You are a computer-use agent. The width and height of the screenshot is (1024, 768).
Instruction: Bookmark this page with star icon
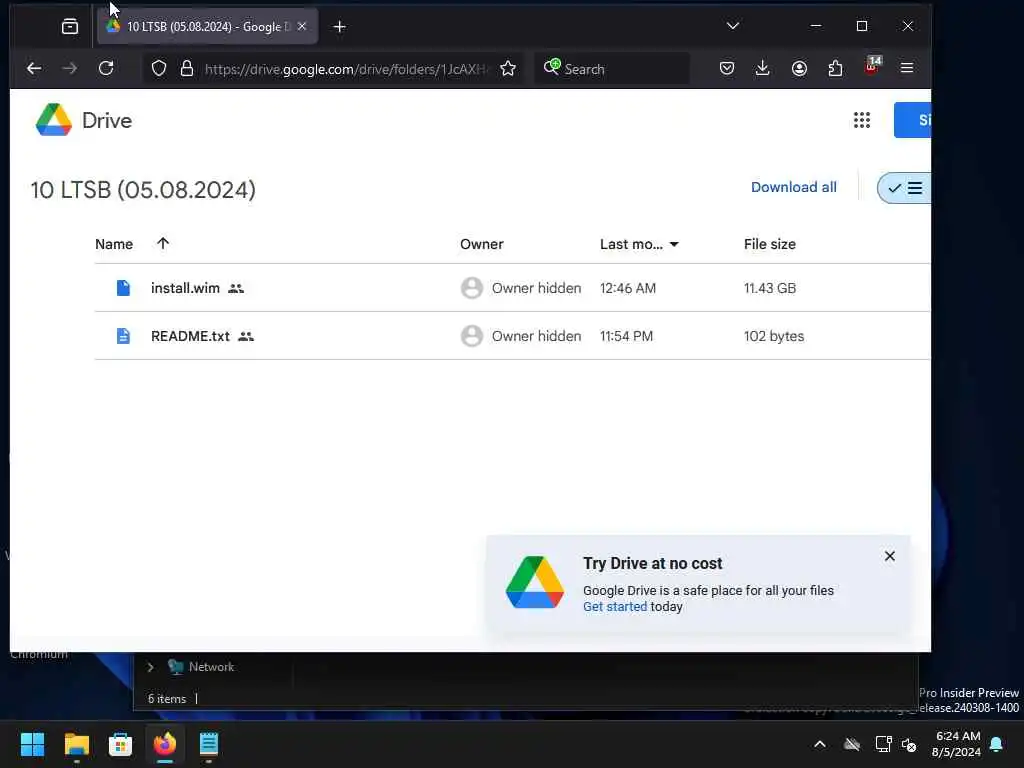coord(508,69)
